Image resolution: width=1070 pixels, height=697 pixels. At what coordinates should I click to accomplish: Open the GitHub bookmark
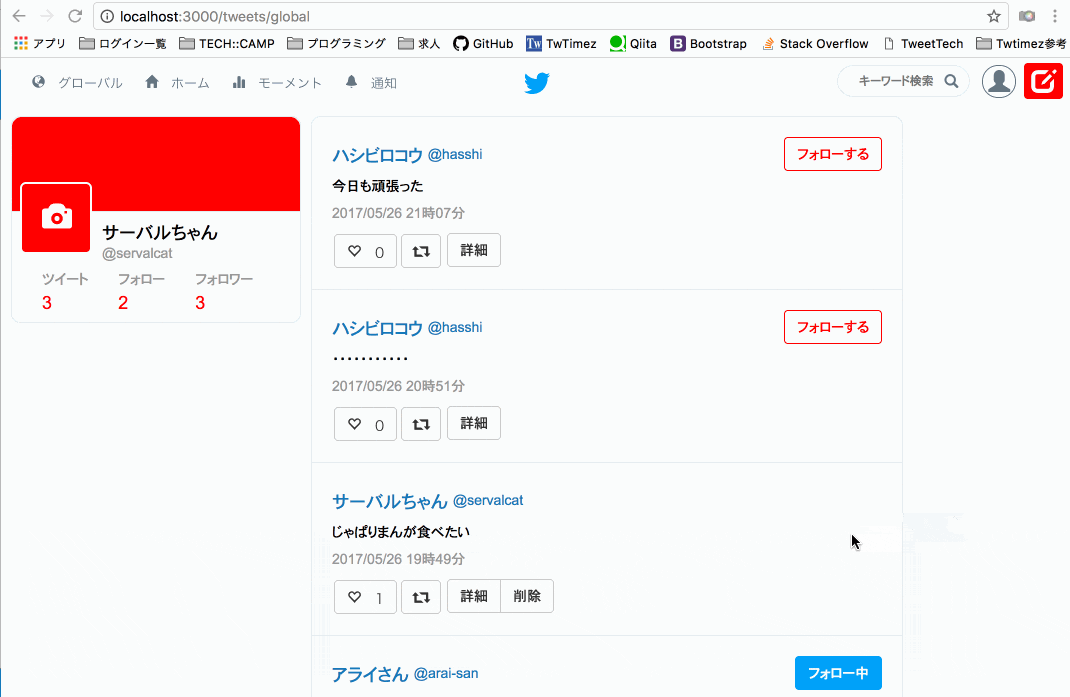point(483,44)
